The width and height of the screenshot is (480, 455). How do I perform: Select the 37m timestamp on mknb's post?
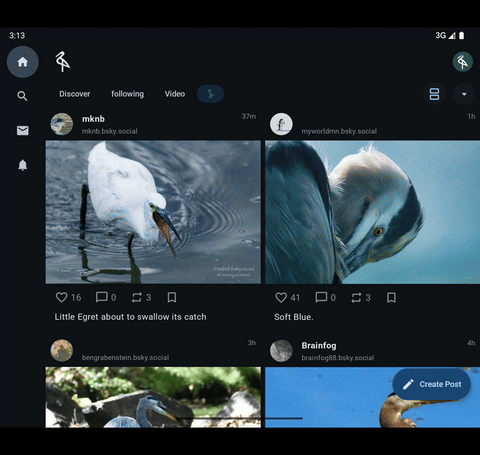pyautogui.click(x=249, y=116)
